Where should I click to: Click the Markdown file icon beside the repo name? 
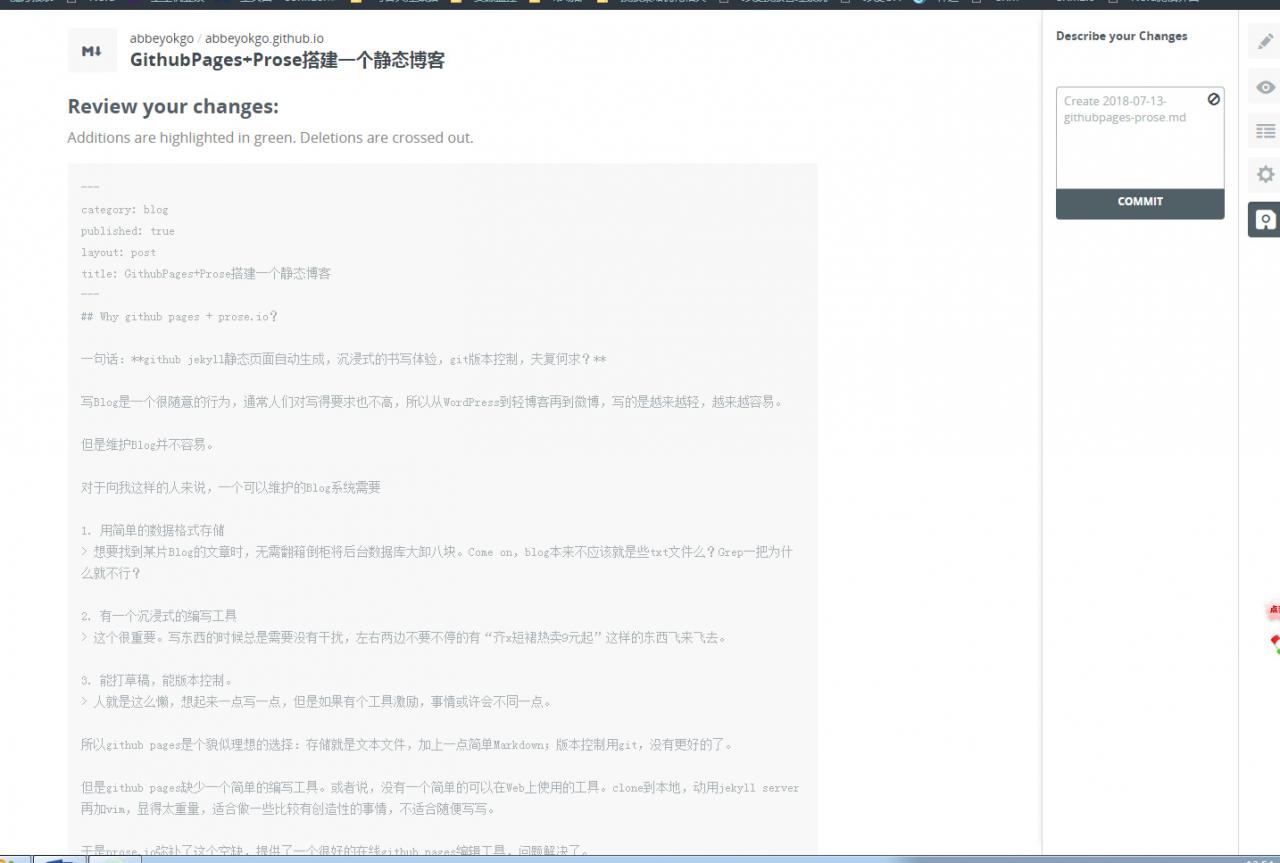coord(91,48)
